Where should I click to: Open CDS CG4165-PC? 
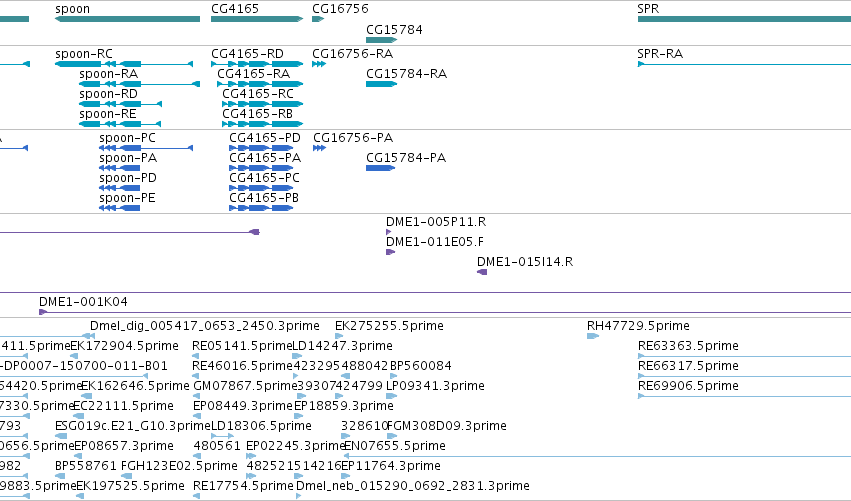point(261,188)
